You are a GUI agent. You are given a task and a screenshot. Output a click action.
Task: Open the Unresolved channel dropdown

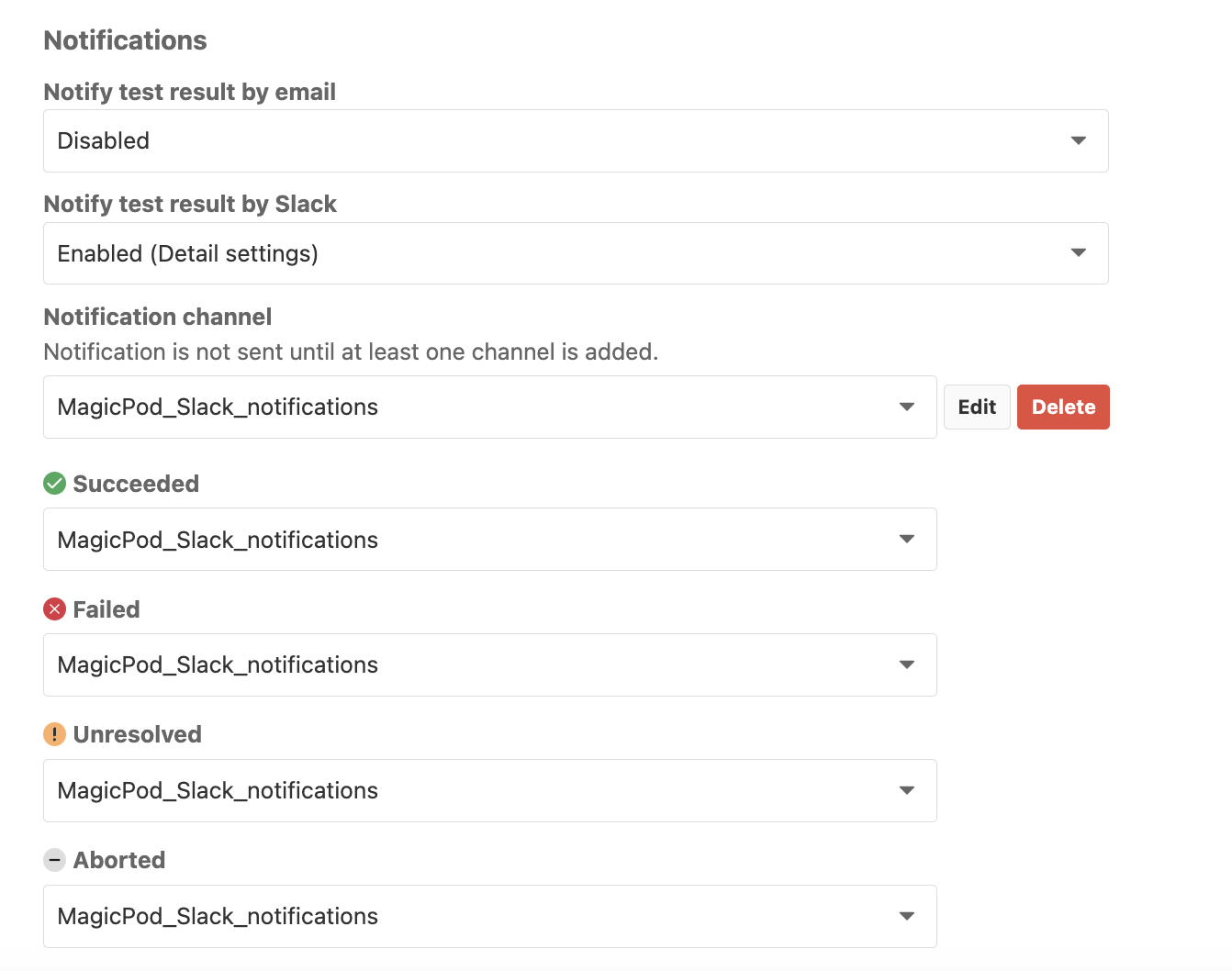(x=490, y=790)
